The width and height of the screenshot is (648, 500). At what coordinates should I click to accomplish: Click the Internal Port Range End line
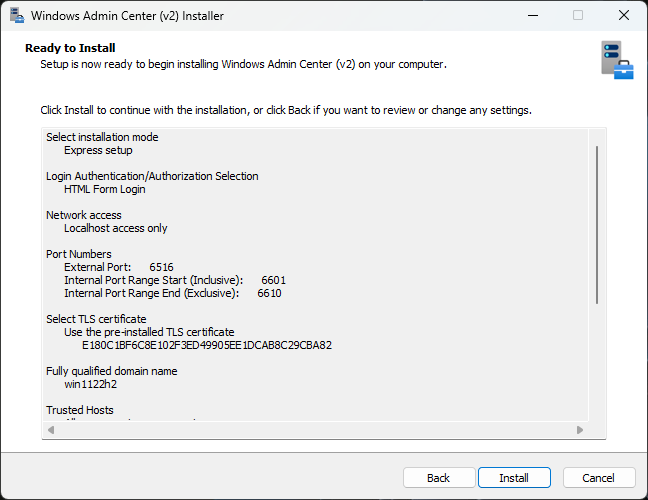(x=172, y=293)
